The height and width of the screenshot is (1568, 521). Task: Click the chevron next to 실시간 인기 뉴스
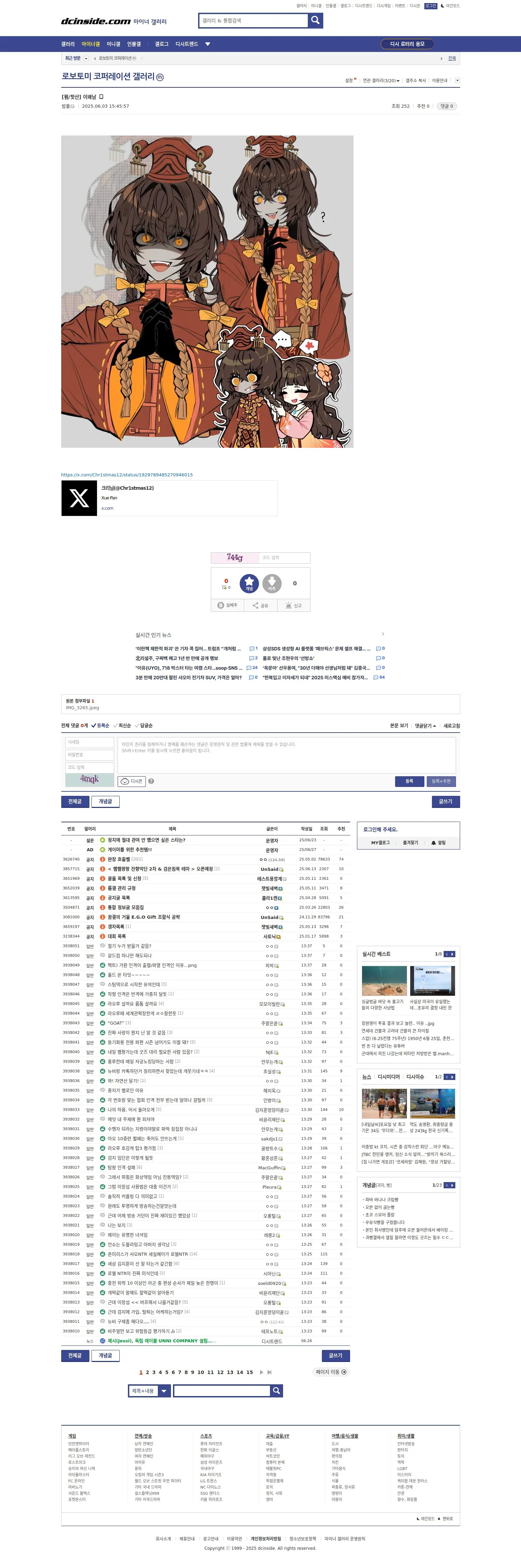point(383,634)
